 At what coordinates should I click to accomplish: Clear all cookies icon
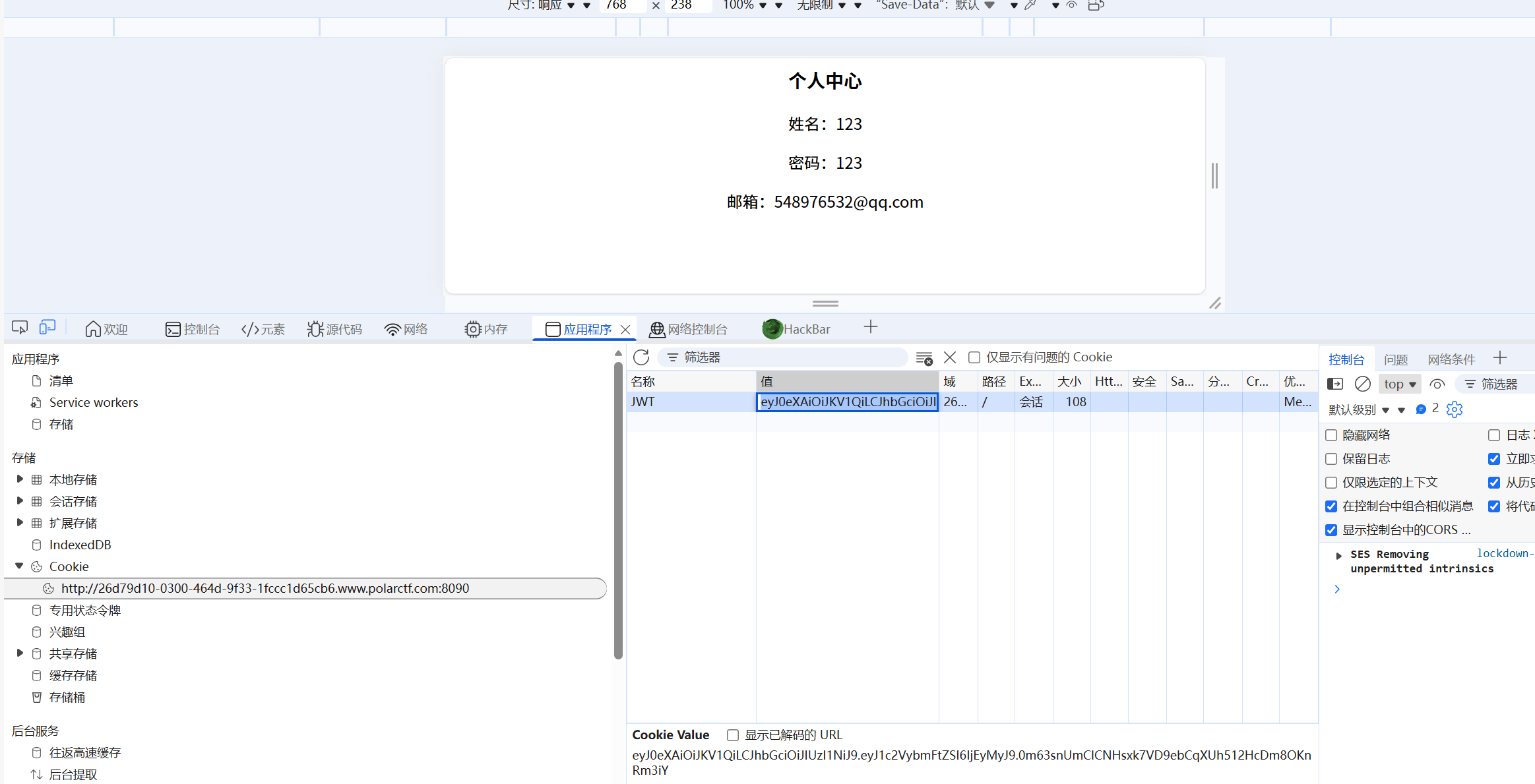click(924, 357)
